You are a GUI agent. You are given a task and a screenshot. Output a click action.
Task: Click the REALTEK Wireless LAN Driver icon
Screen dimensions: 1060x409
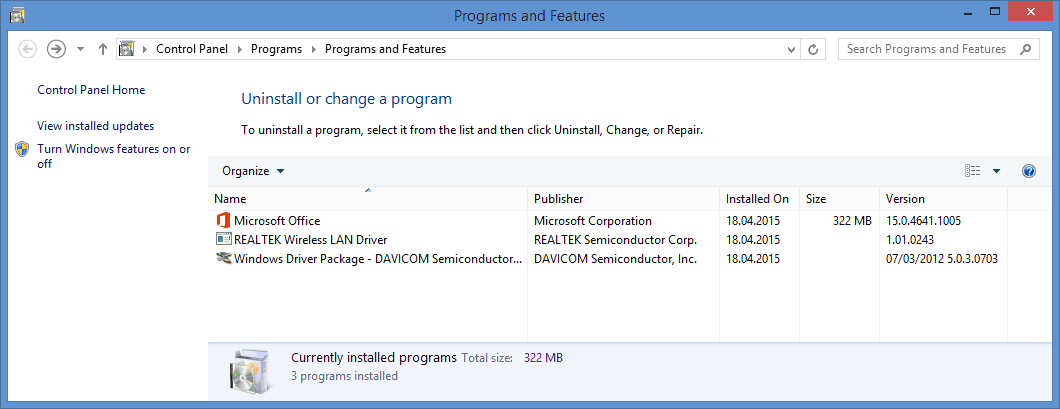point(223,240)
